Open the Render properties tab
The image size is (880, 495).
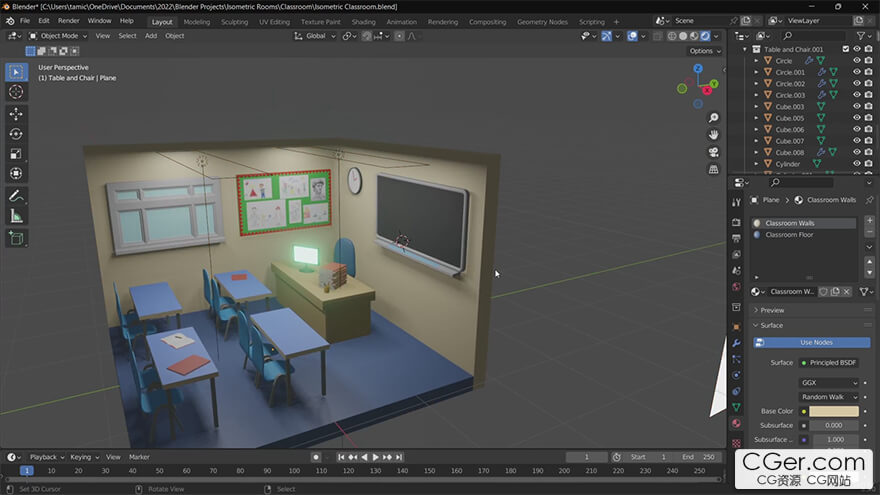[736, 223]
